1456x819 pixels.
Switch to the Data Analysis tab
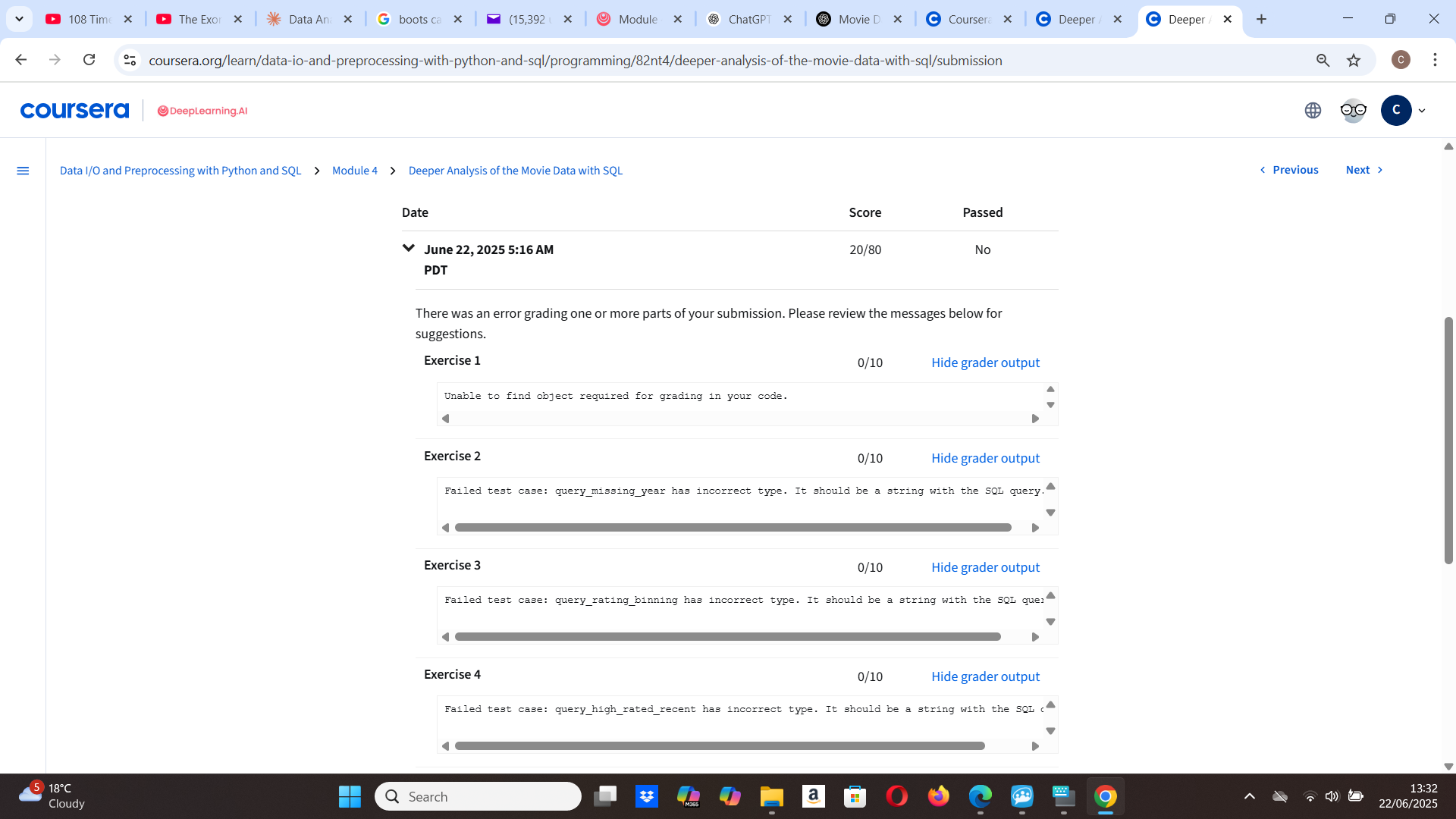pyautogui.click(x=308, y=19)
